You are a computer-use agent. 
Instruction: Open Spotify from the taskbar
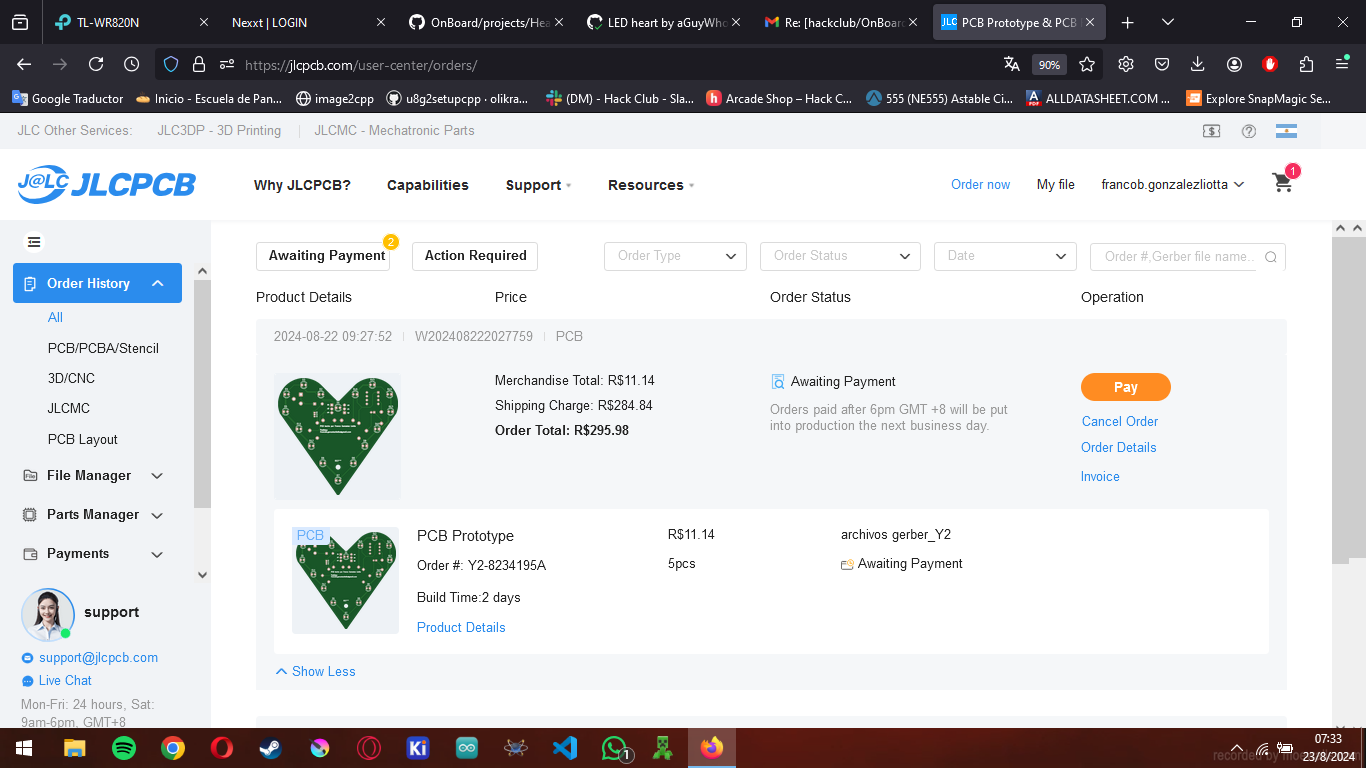(124, 748)
